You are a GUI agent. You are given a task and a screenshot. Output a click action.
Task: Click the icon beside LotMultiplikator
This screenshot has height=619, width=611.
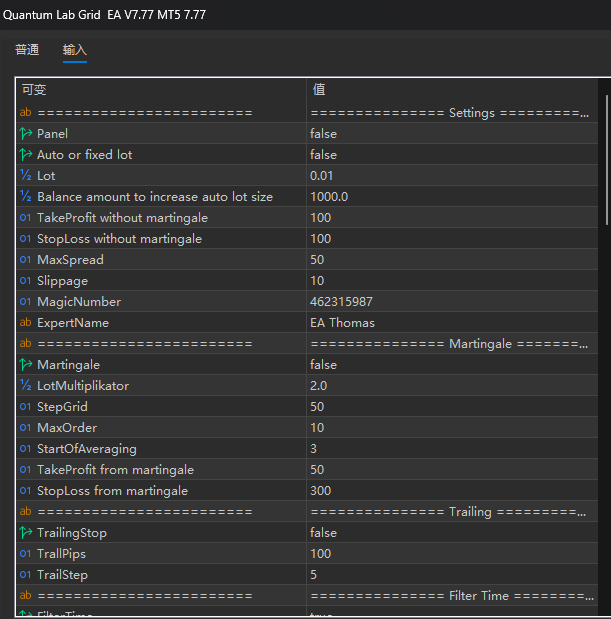[26, 386]
